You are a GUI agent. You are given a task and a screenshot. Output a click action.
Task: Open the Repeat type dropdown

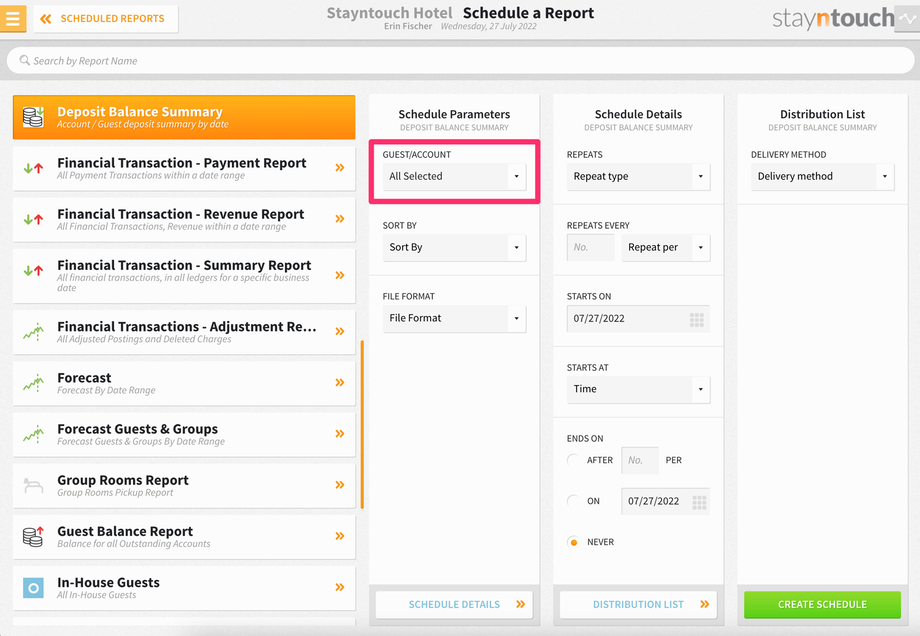638,176
